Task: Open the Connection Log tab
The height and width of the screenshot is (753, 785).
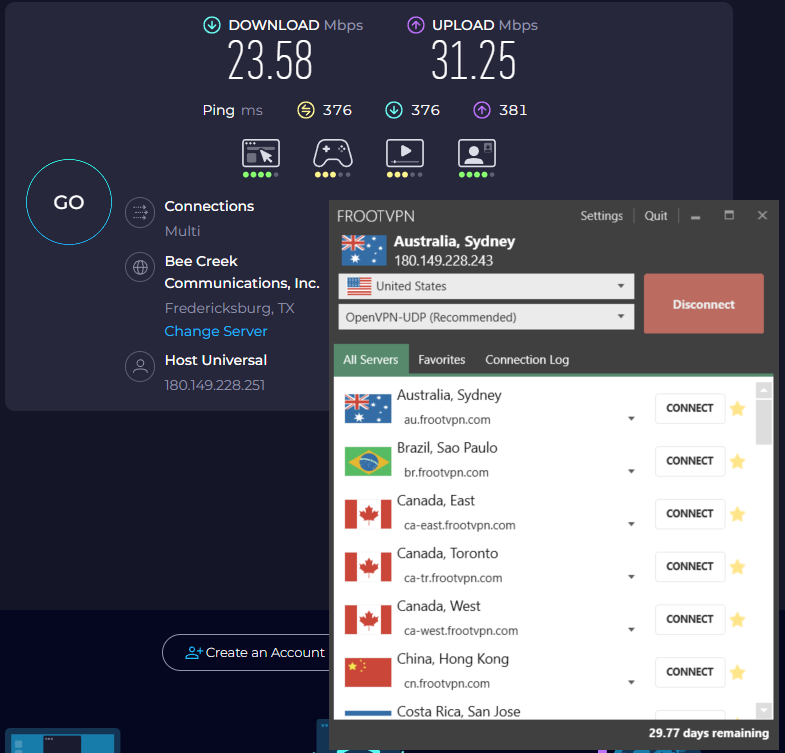Action: (x=527, y=359)
